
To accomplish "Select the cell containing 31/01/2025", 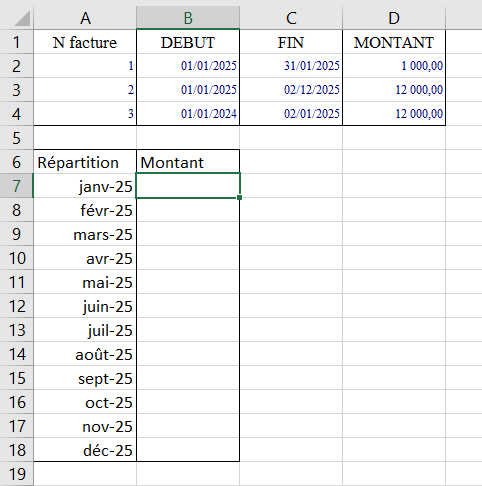I will [291, 66].
